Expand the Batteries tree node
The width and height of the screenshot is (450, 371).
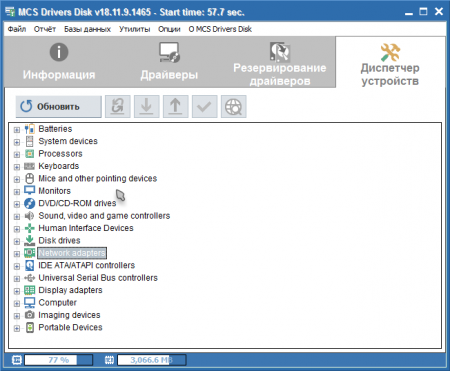tap(17, 130)
